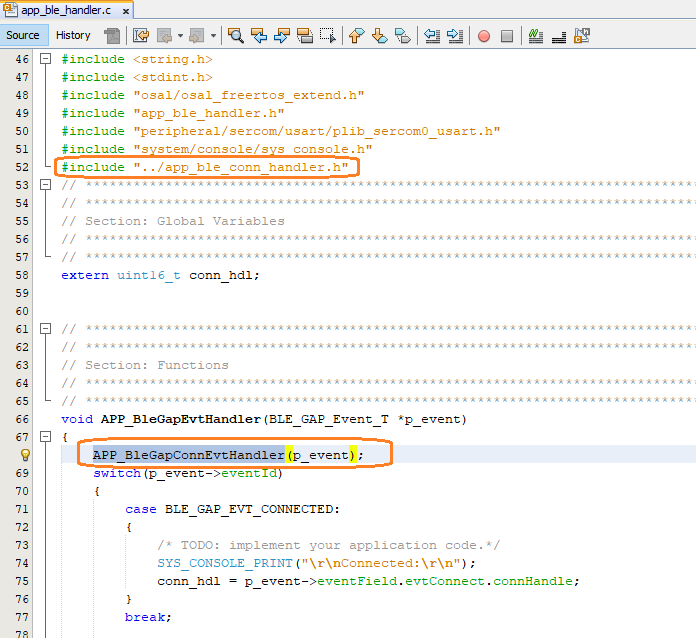Screen dimensions: 696x638
Task: Collapse the APP_BleGapEvtHandler function fold
Action: 45,436
